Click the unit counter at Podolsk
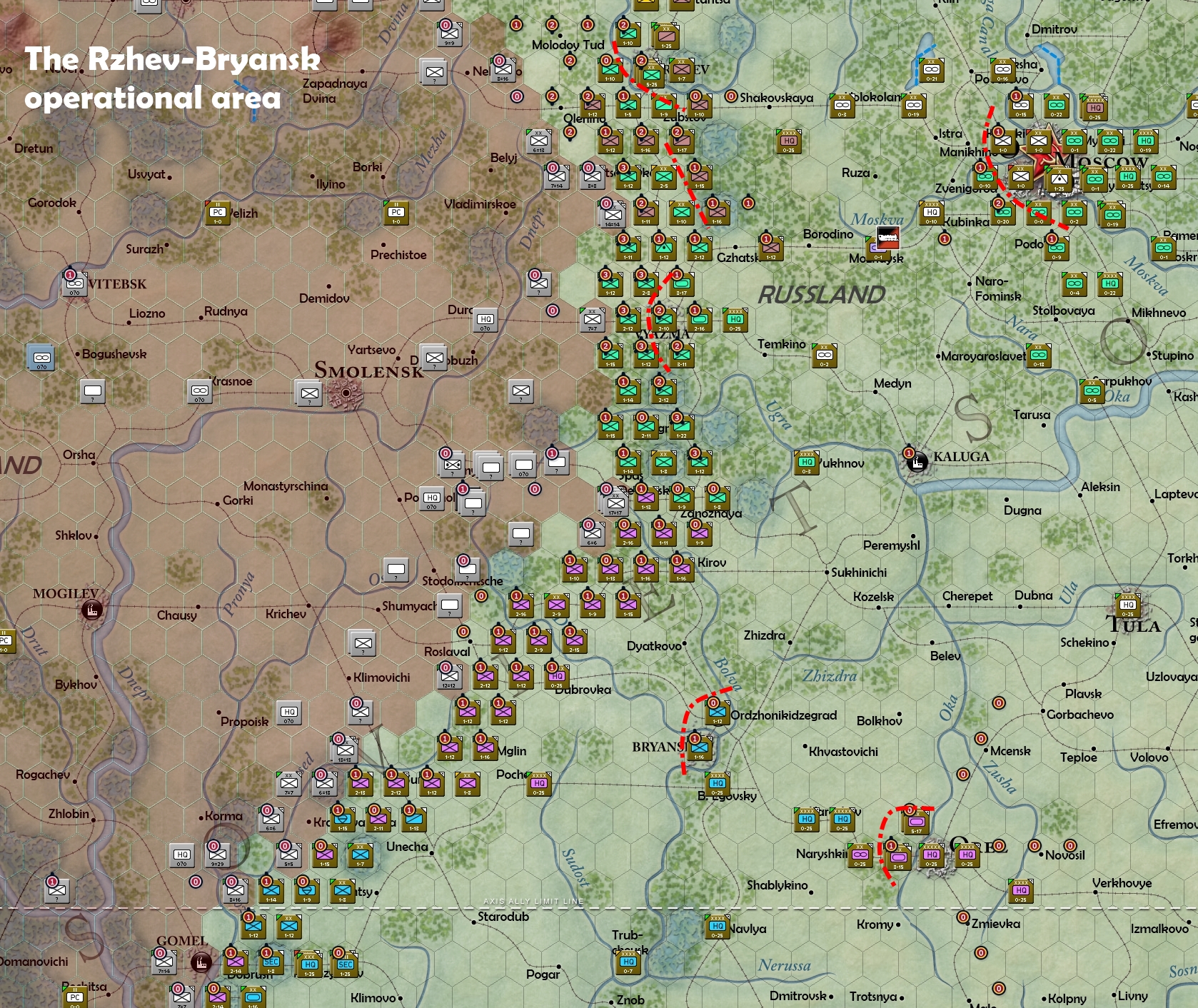This screenshot has height=1008, width=1198. click(x=1057, y=248)
